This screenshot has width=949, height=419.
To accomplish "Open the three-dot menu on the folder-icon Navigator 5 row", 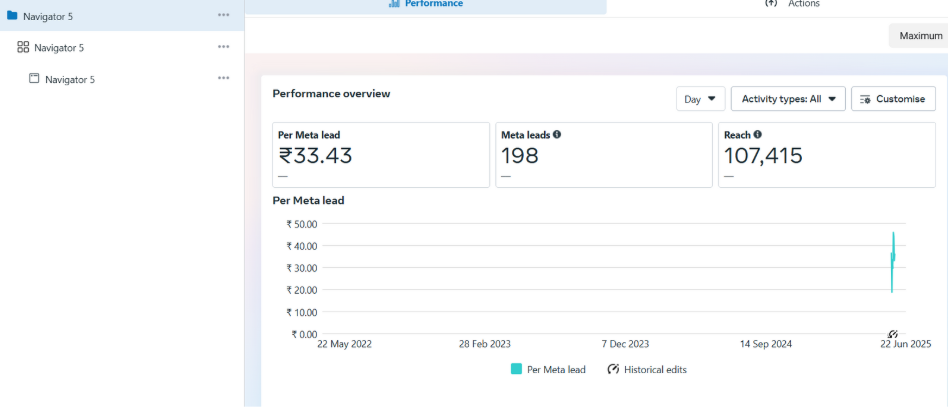I will tap(224, 16).
